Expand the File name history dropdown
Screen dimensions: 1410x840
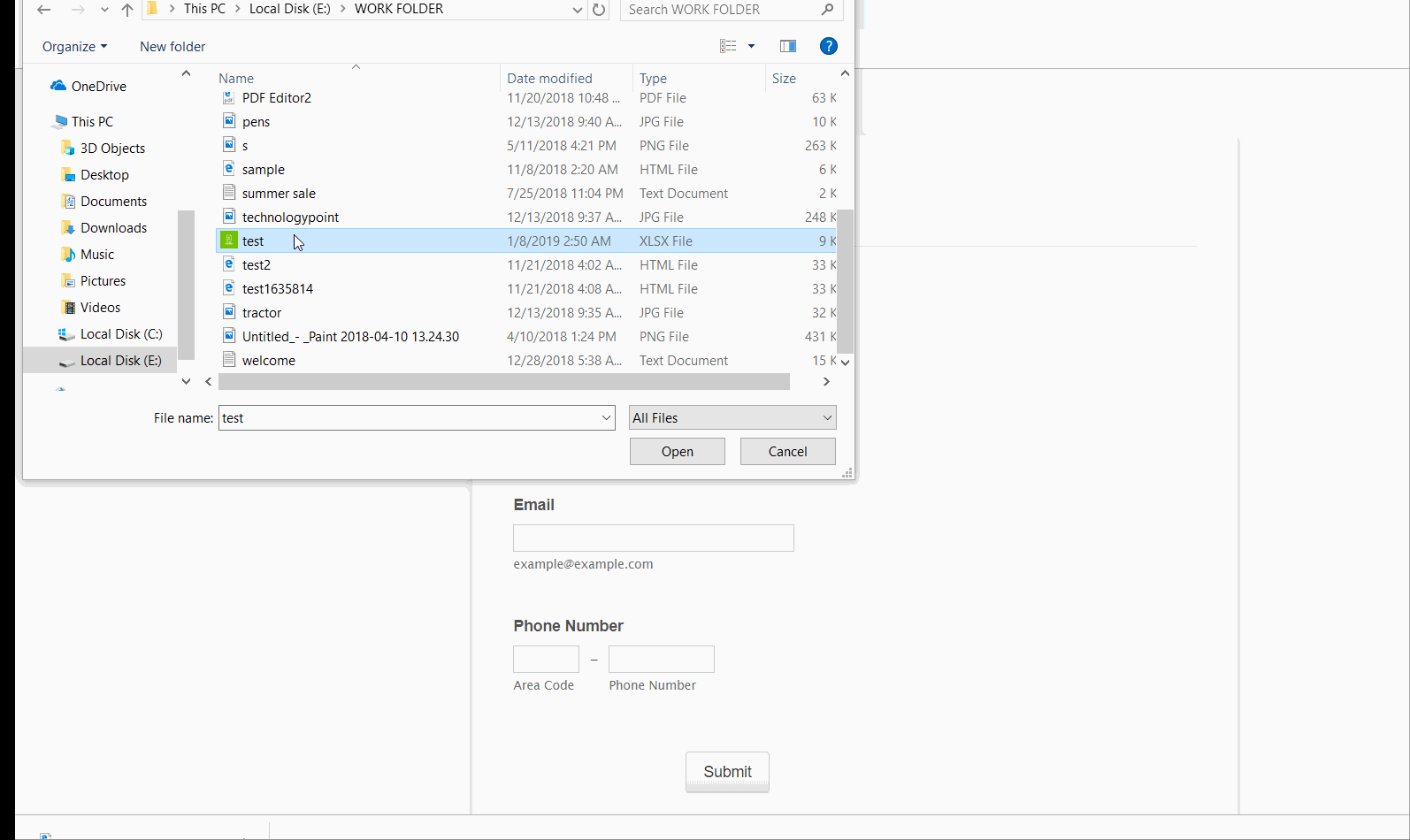click(x=606, y=417)
